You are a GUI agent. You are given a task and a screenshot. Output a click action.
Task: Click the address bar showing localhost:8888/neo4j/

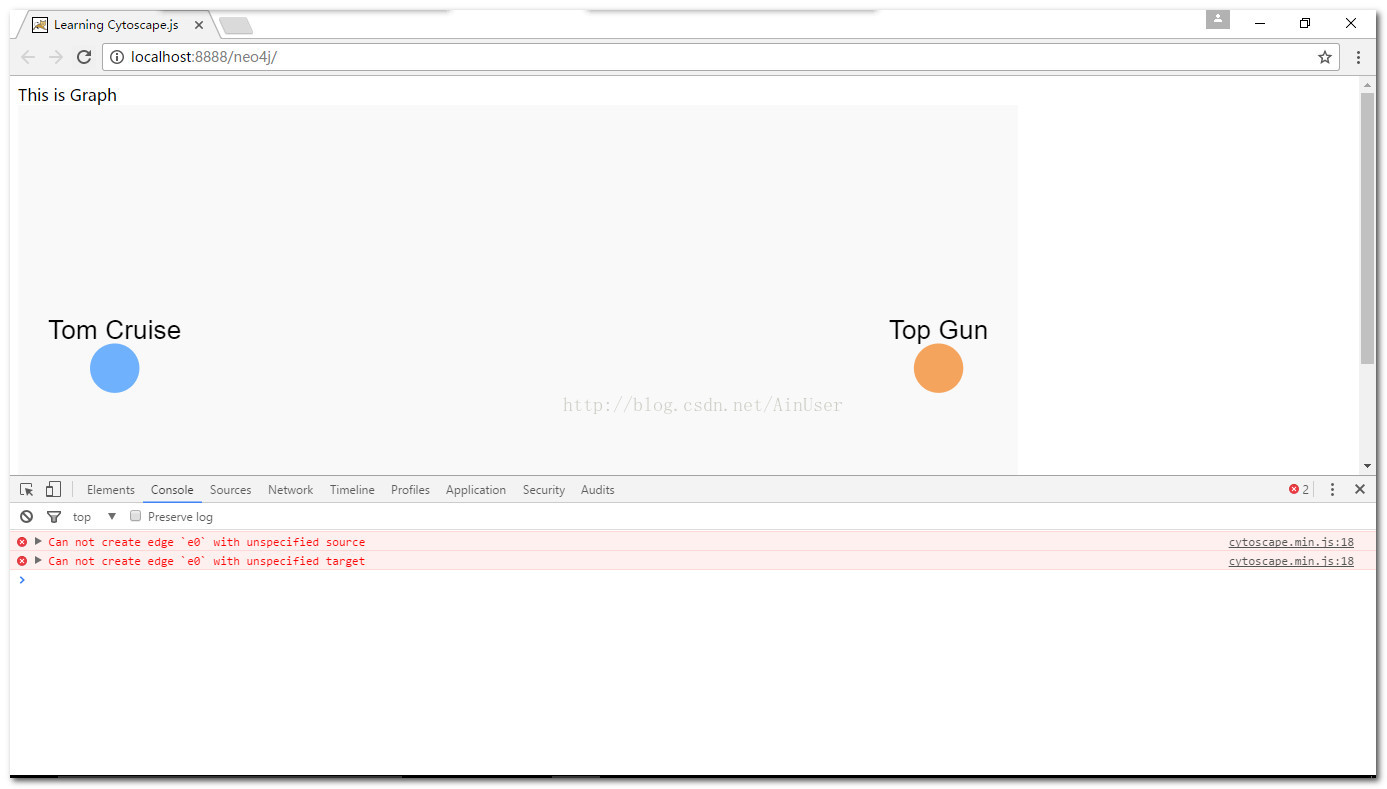720,57
